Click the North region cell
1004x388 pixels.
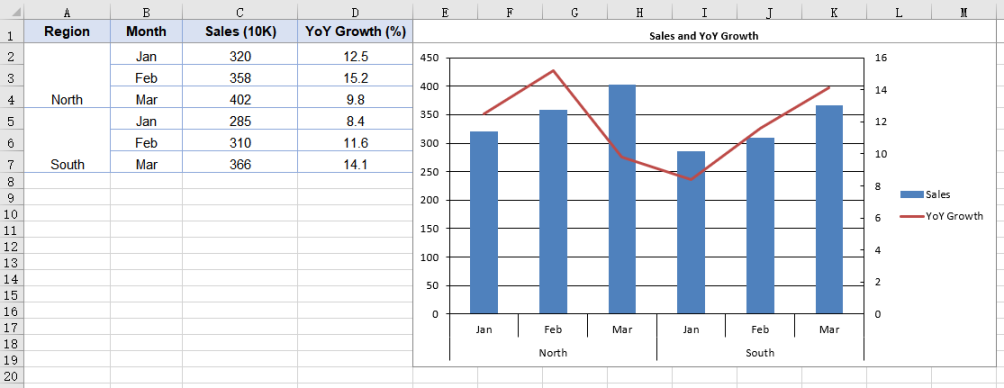(x=67, y=76)
